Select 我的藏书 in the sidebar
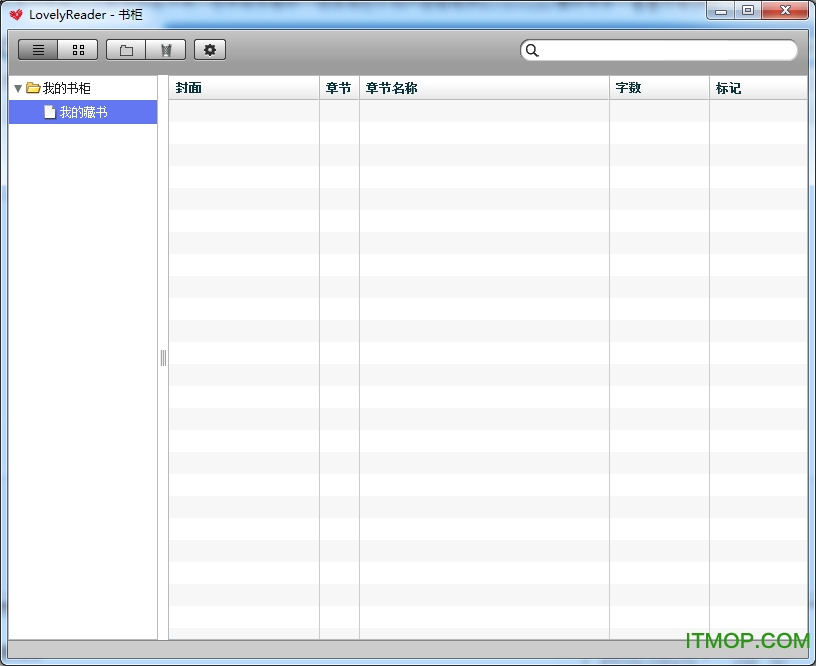The image size is (816, 666). (83, 112)
